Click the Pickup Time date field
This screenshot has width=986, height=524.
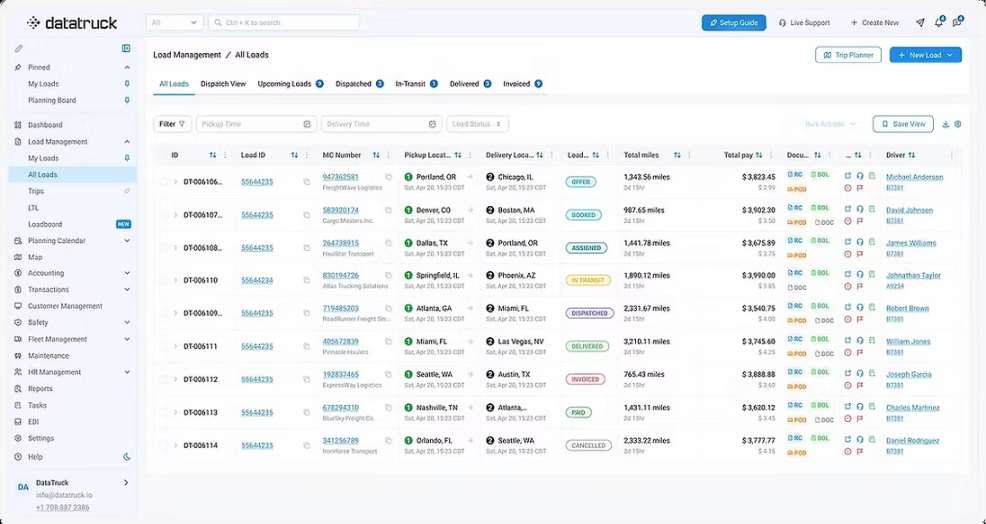255,124
